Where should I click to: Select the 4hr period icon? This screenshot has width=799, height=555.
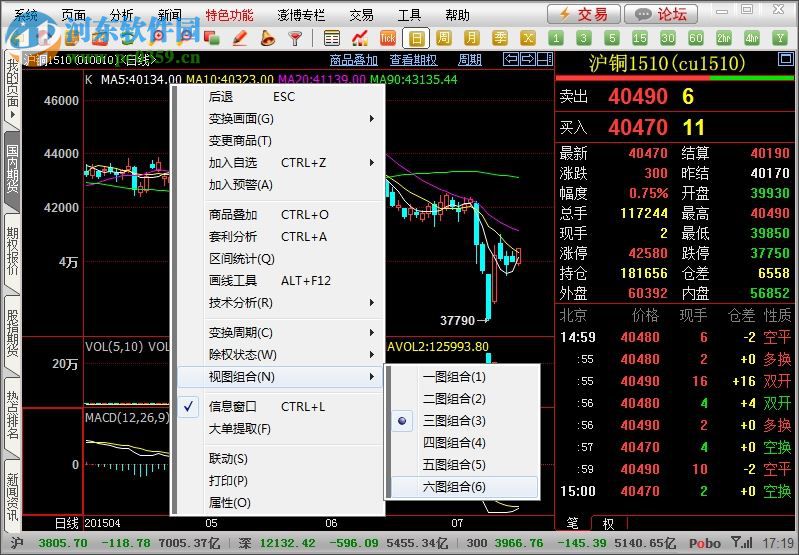pos(752,38)
